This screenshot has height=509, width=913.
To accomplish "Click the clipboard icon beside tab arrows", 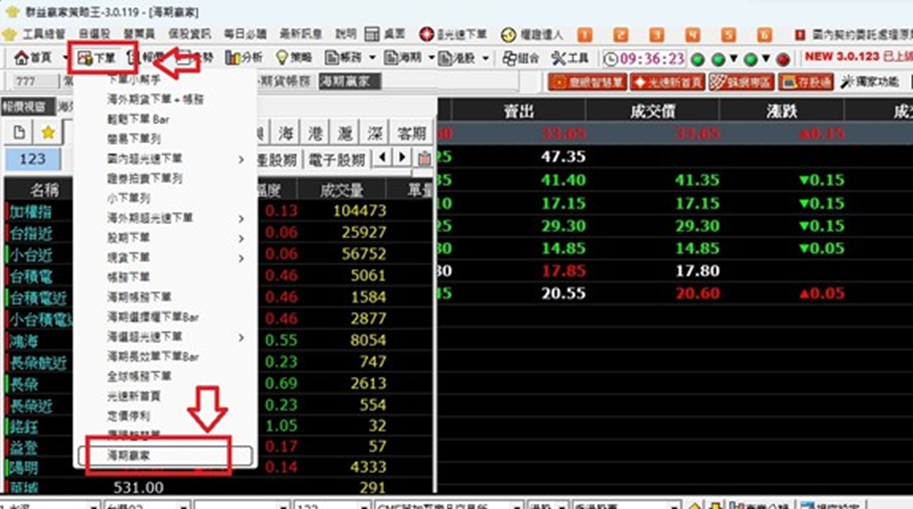I will (424, 158).
